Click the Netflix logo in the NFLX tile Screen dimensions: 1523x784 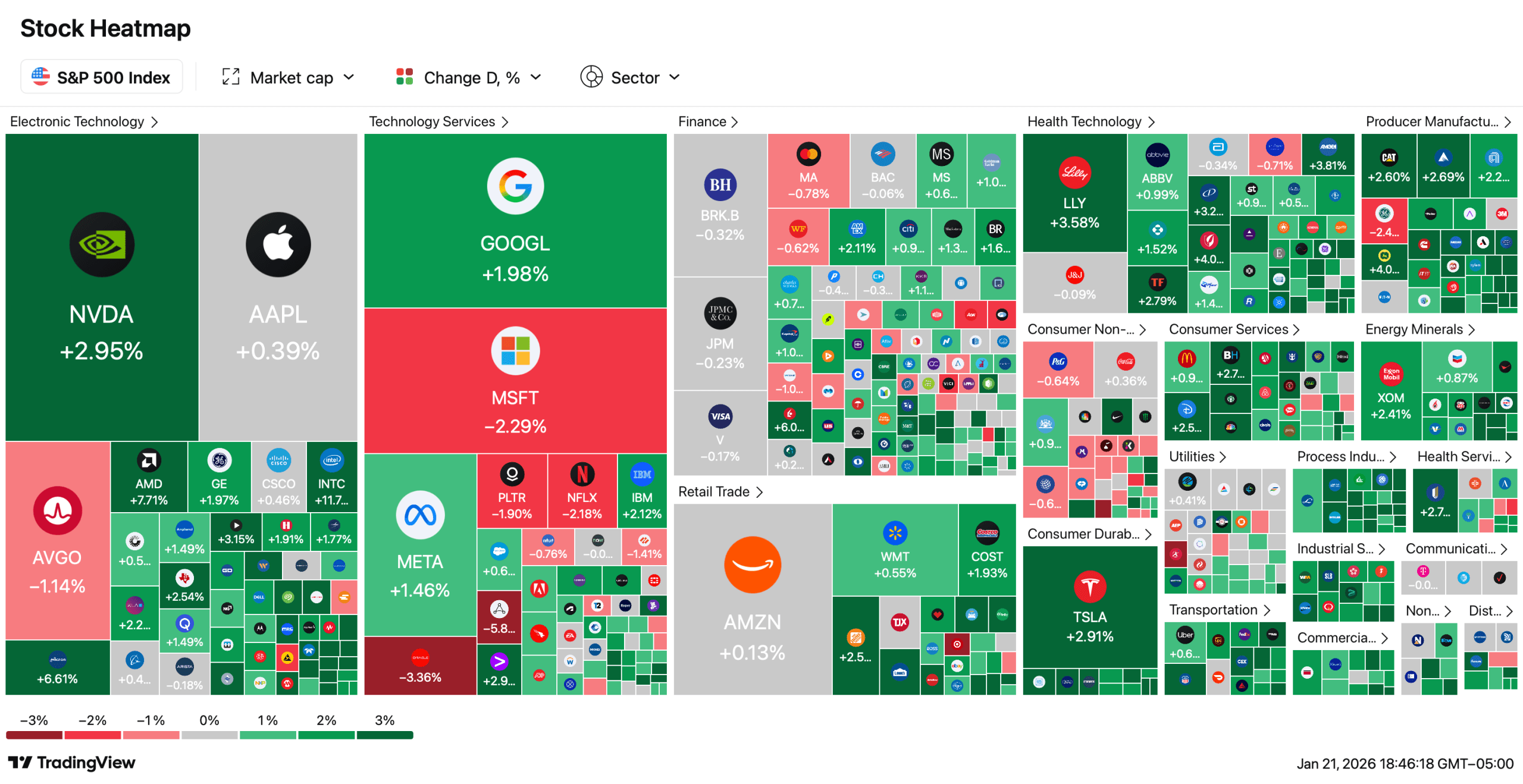point(582,474)
